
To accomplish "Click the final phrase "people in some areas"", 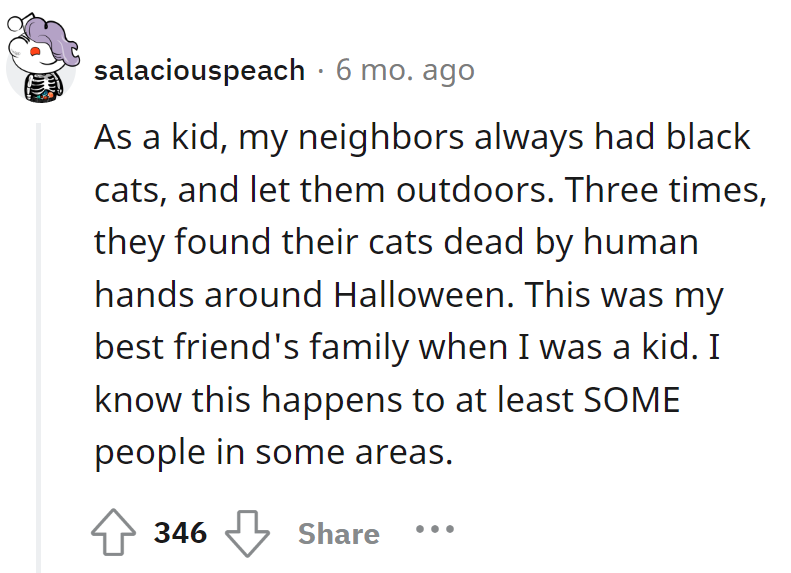I will point(273,453).
